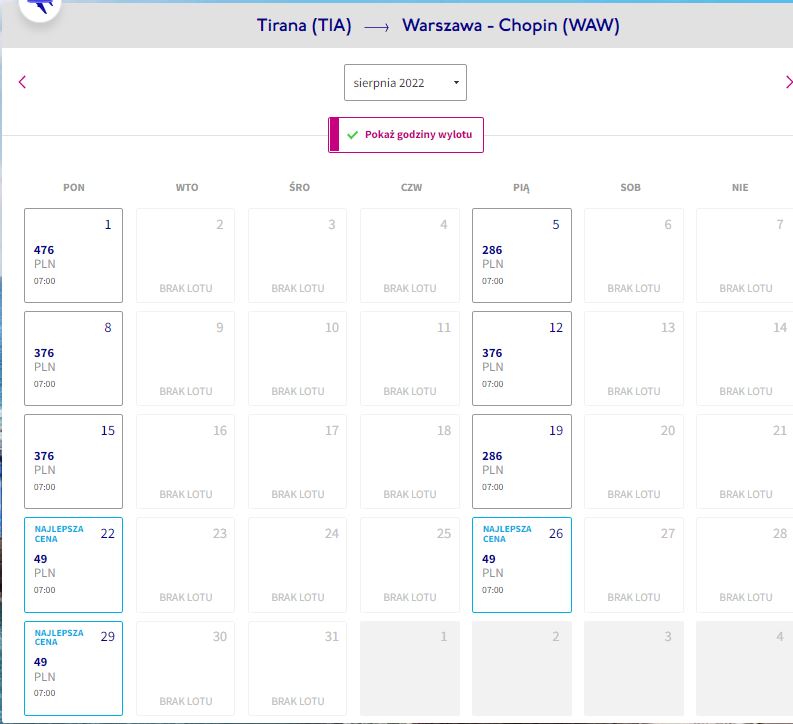Choose August 29 best price 49 PLN
This screenshot has width=793, height=724.
coord(73,668)
